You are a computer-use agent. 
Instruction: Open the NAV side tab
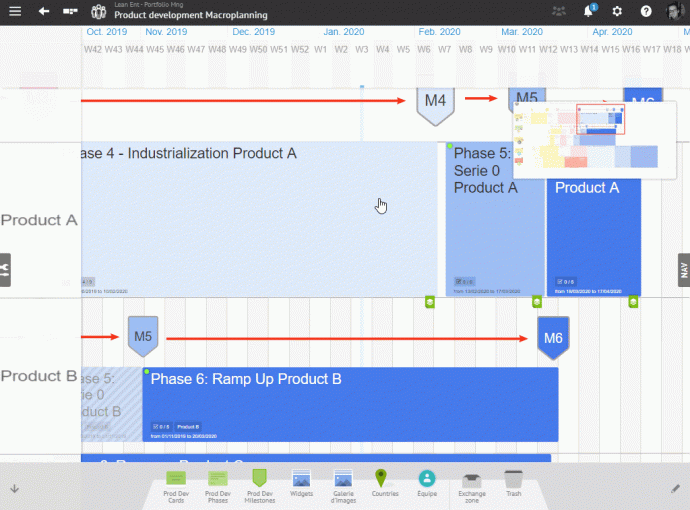click(684, 270)
